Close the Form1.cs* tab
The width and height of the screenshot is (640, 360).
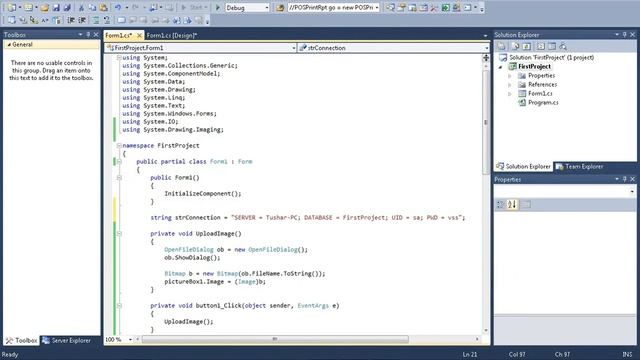139,36
